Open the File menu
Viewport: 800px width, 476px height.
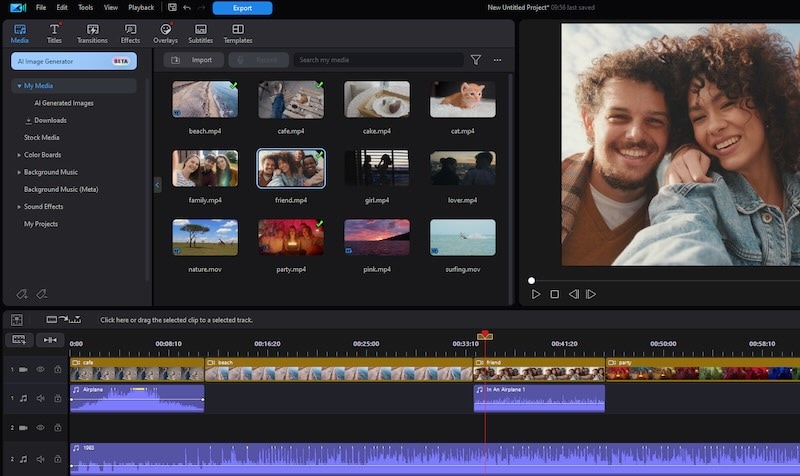click(x=41, y=8)
